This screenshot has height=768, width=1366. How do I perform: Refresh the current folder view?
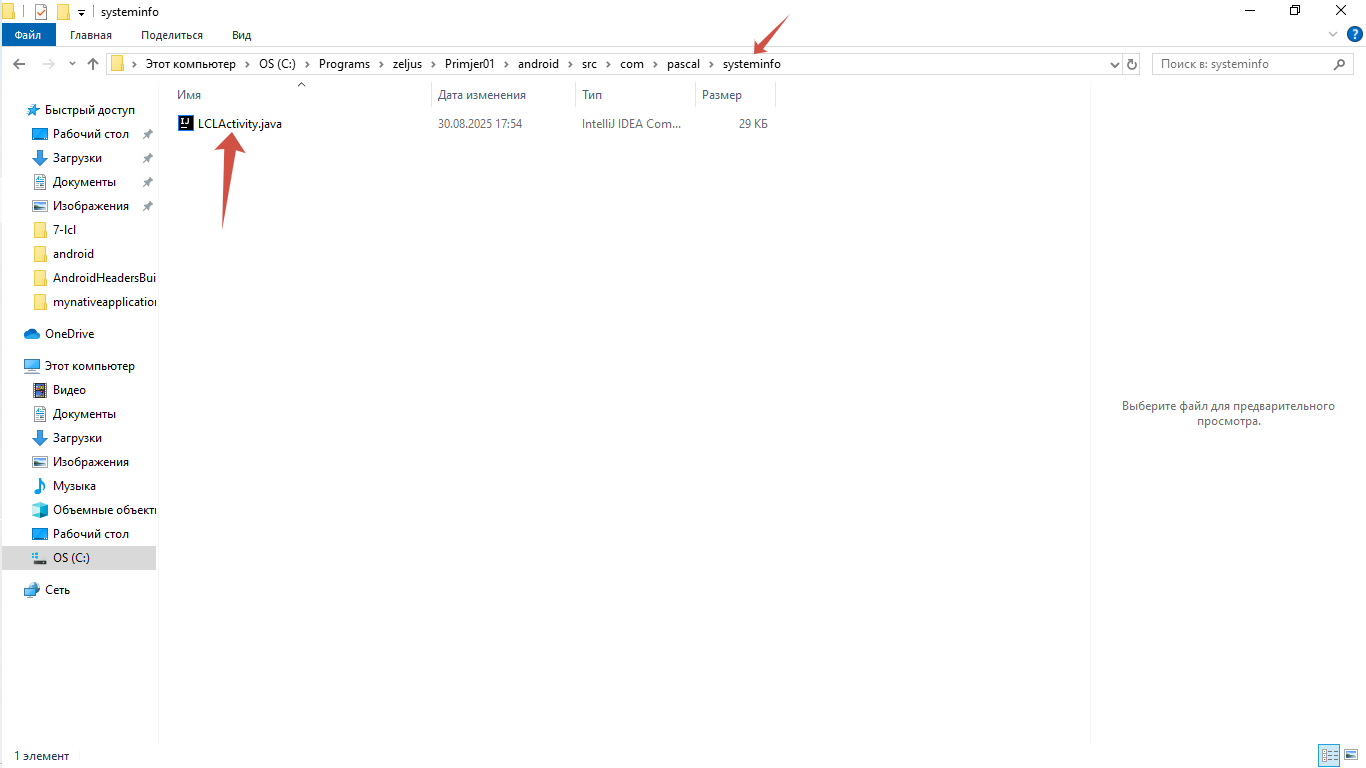pos(1132,64)
